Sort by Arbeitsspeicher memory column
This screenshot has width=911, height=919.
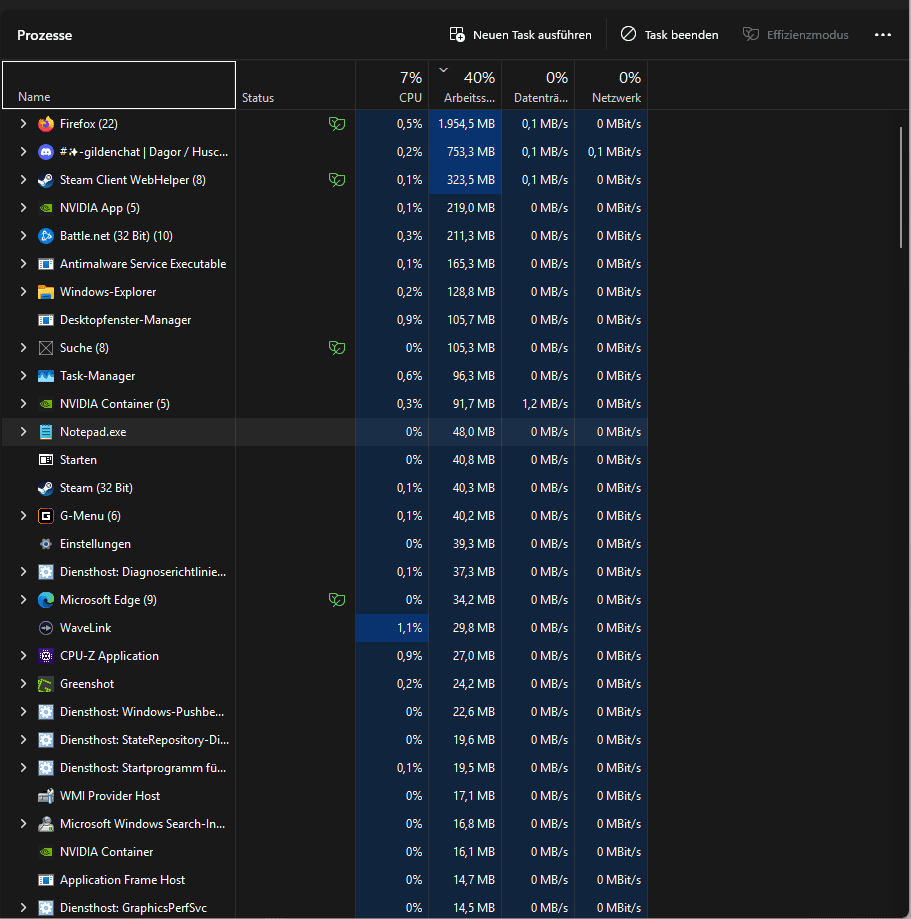465,85
